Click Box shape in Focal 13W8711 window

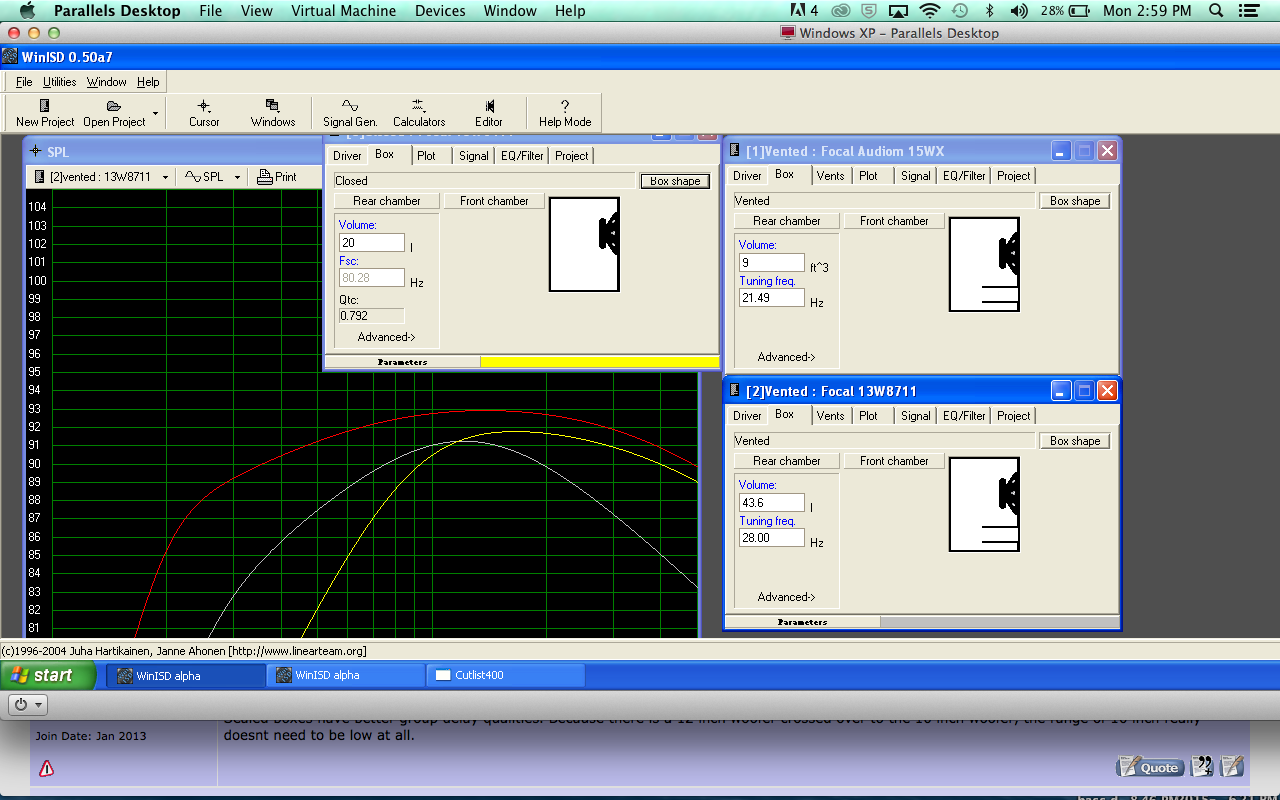click(x=1075, y=441)
